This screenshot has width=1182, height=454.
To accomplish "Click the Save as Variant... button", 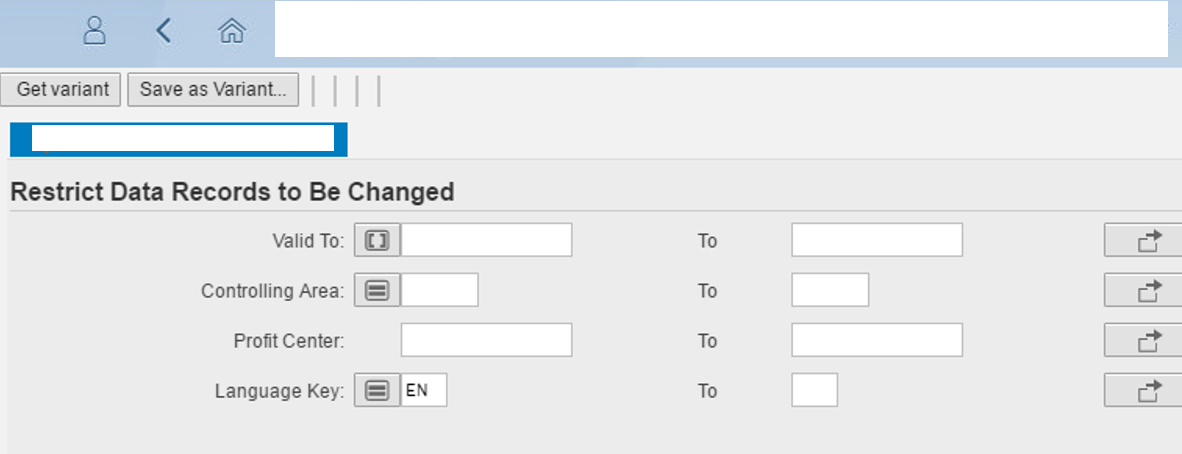I will click(x=213, y=90).
